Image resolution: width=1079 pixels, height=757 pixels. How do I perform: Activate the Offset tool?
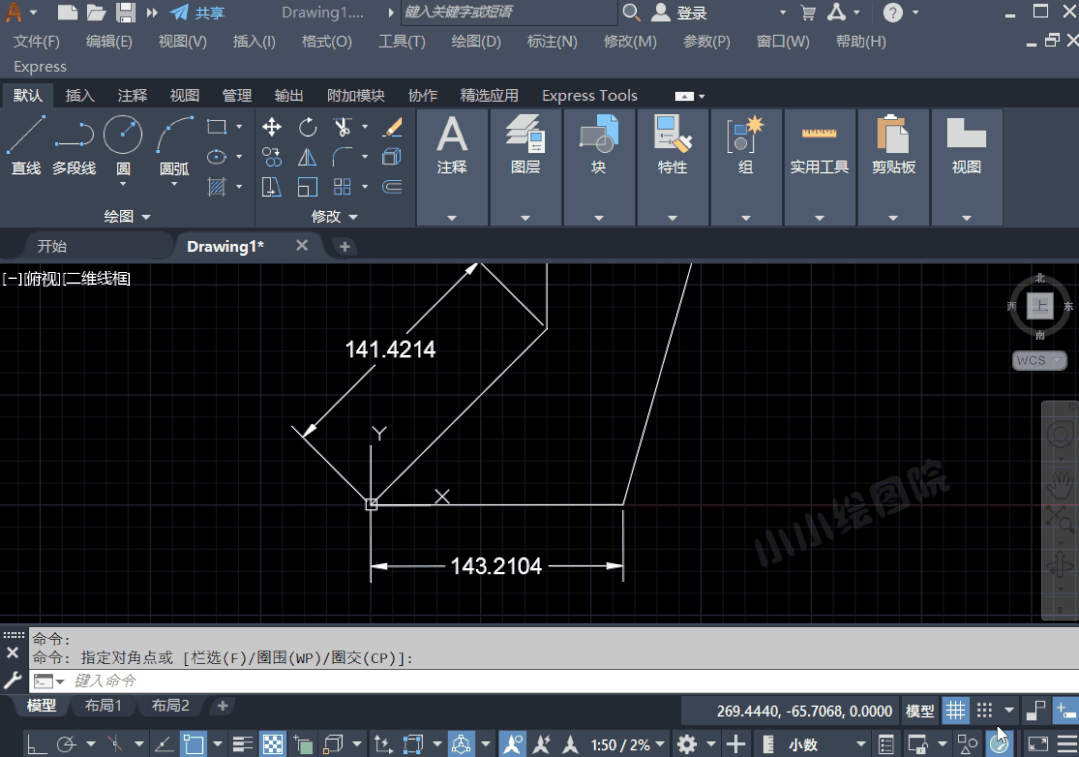tap(392, 186)
